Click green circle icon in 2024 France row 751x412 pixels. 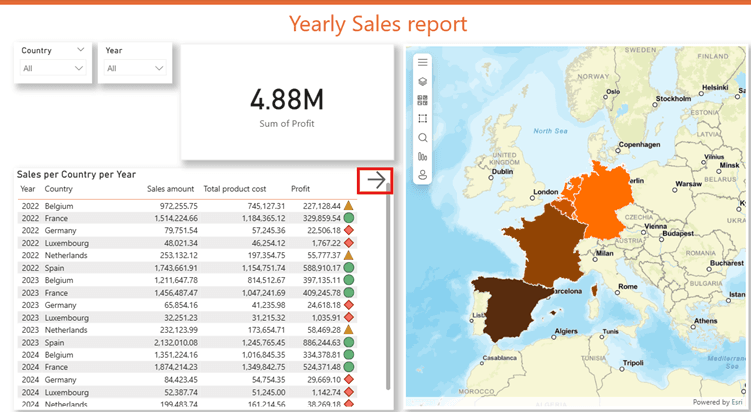pyautogui.click(x=349, y=367)
